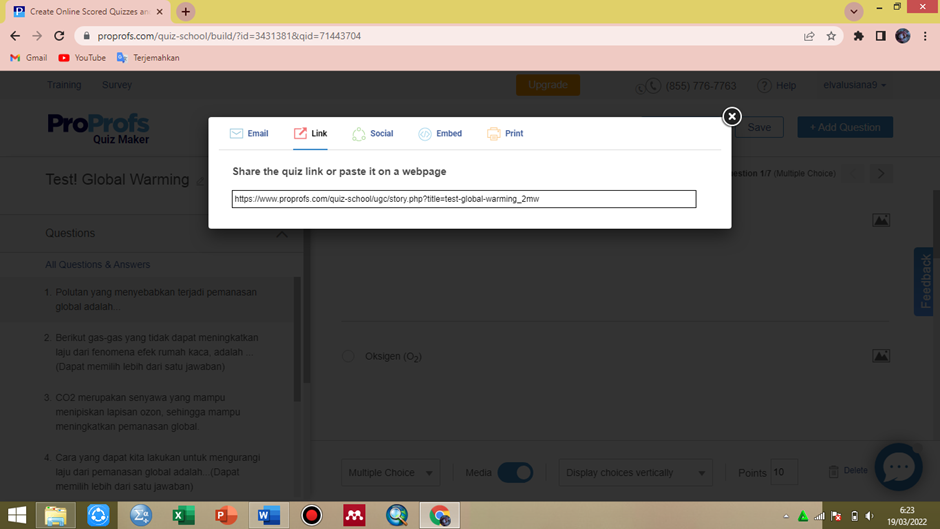Image resolution: width=940 pixels, height=529 pixels.
Task: Click the ProProfs Quiz Maker logo
Action: 98,128
